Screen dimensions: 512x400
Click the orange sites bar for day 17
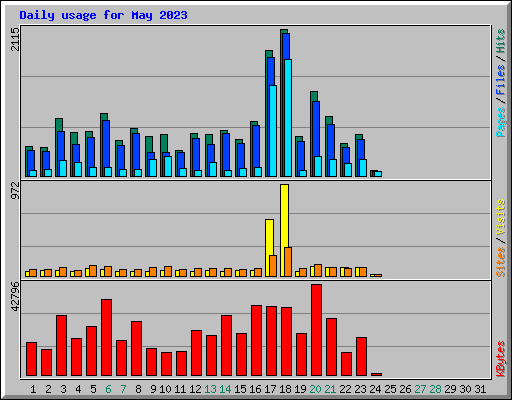point(273,266)
